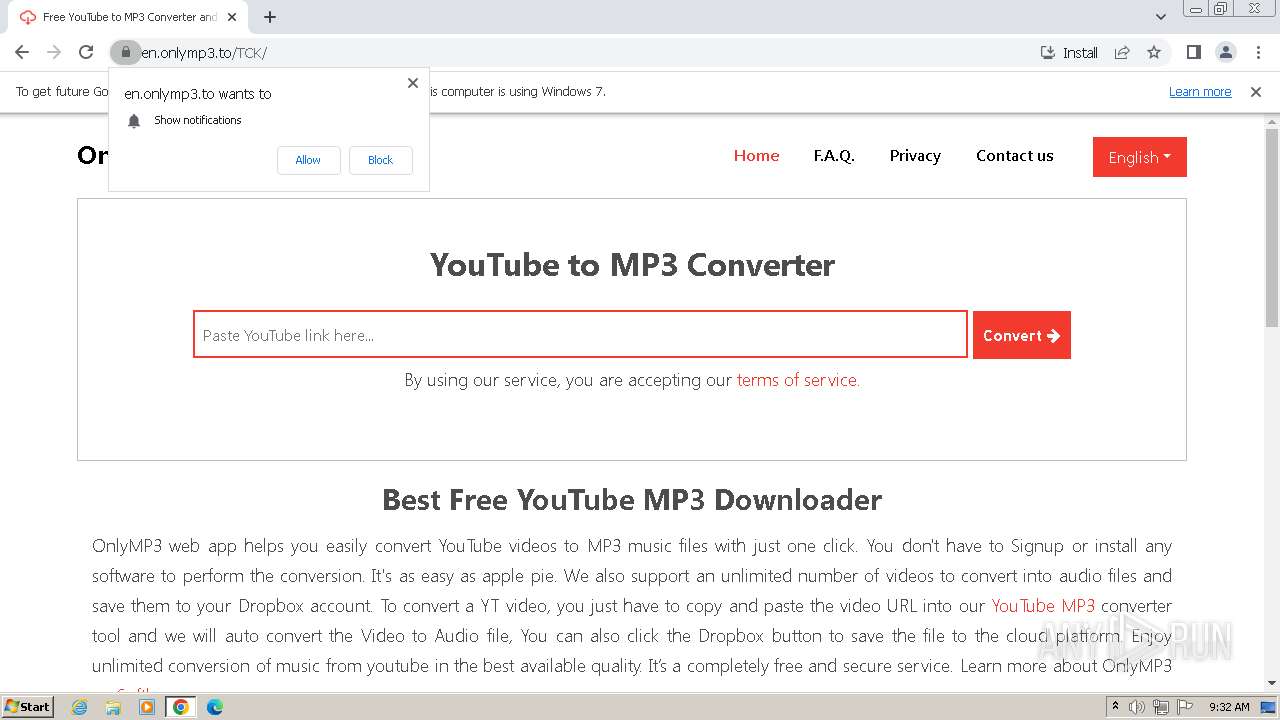Viewport: 1280px width, 720px height.
Task: Open a new tab with plus button
Action: (270, 17)
